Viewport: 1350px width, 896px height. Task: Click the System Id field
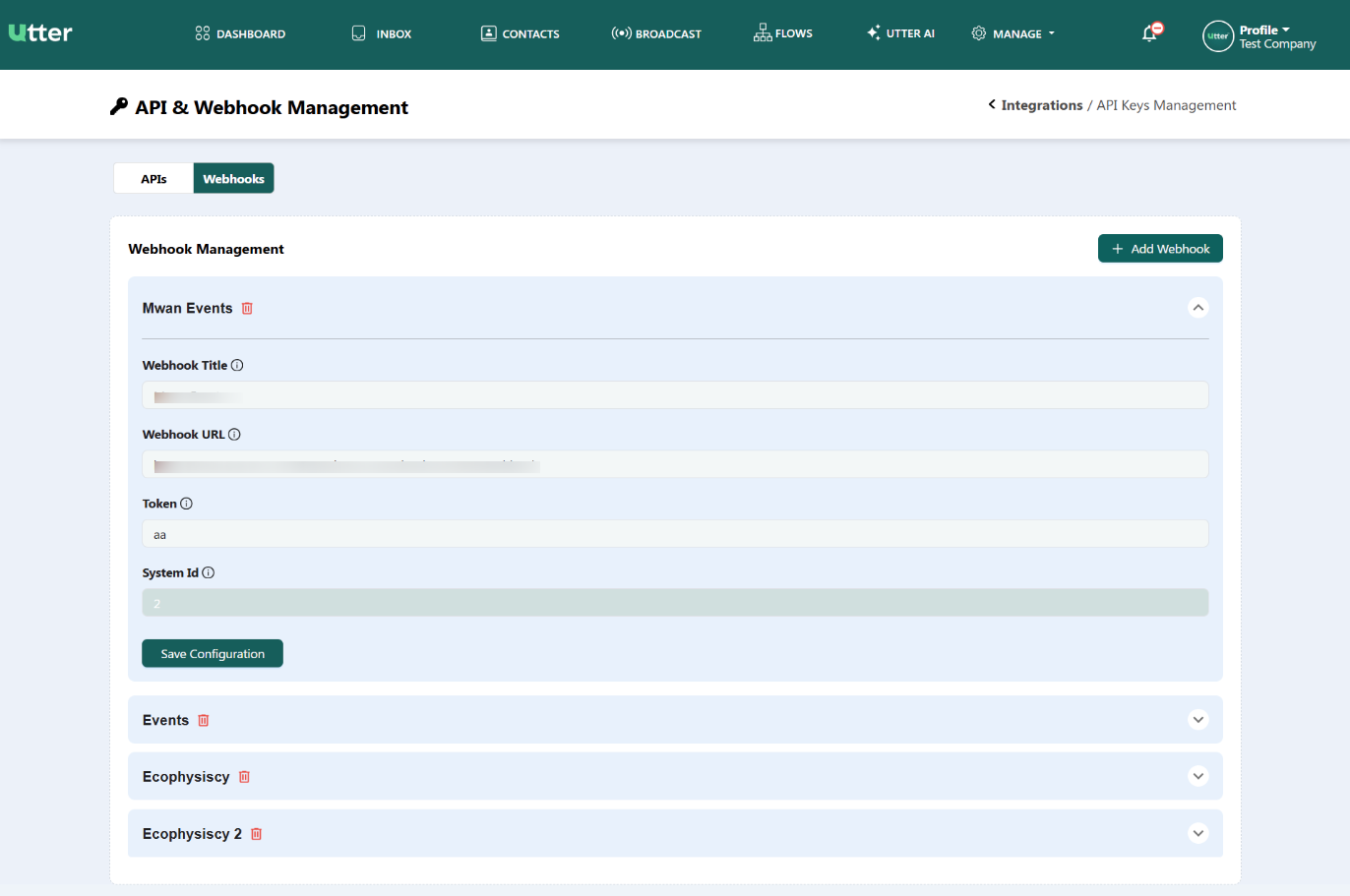[675, 603]
